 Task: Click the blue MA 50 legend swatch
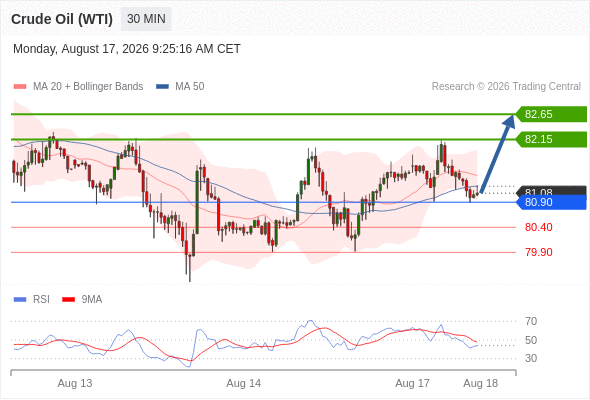[162, 87]
